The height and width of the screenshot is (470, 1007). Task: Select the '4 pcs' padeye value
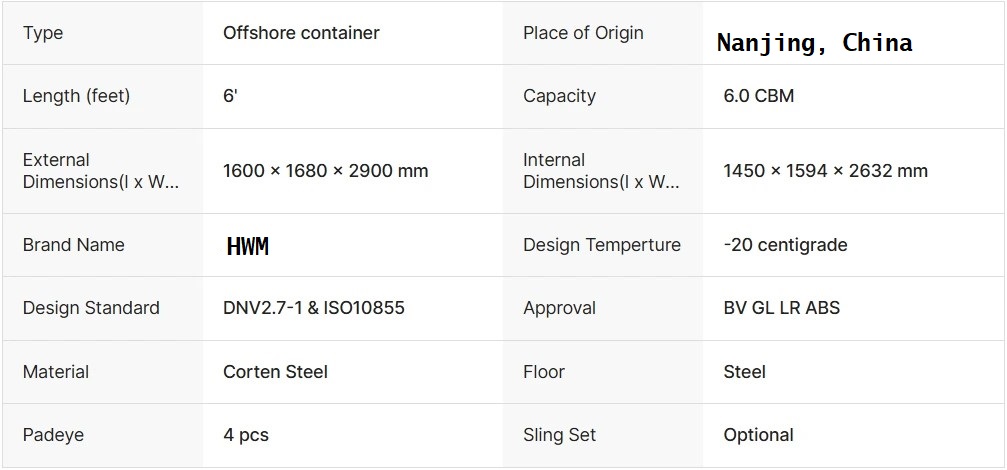(x=246, y=435)
